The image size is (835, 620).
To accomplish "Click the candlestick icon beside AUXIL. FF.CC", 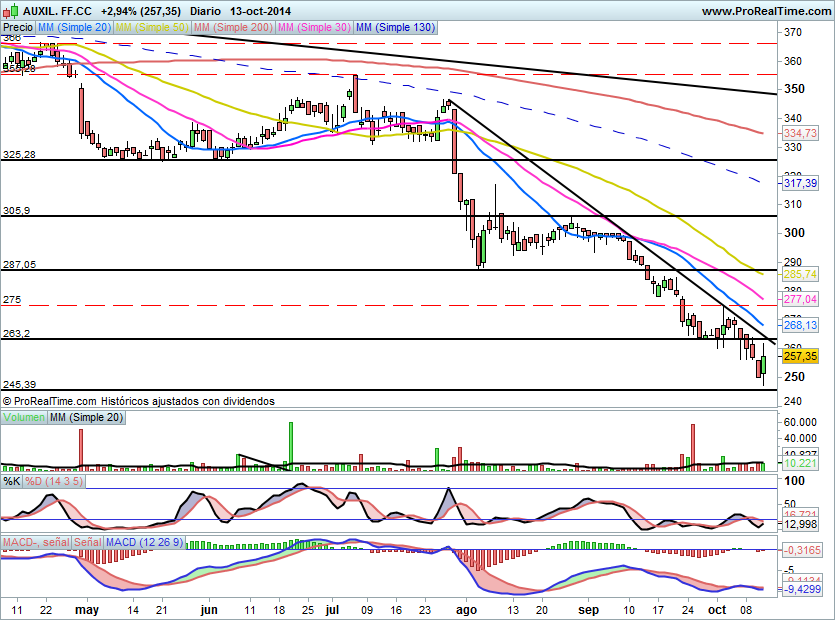I will (x=10, y=11).
